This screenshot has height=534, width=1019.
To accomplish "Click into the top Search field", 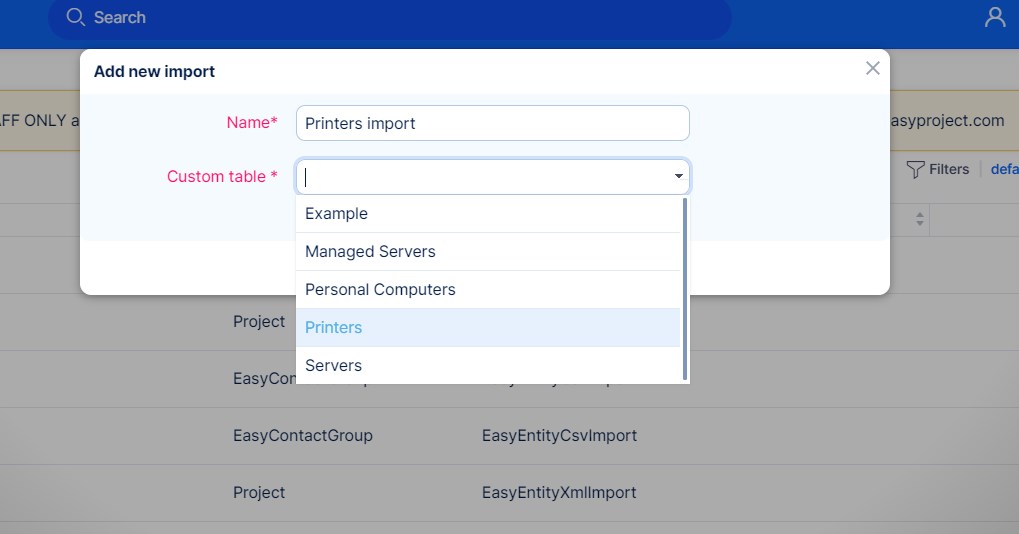I will click(x=400, y=18).
